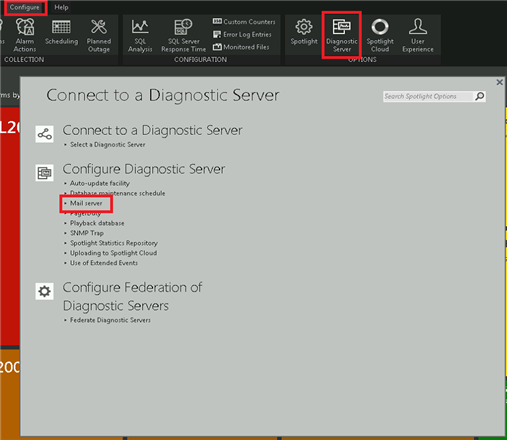Open the Scheduling calendar tool

point(61,32)
